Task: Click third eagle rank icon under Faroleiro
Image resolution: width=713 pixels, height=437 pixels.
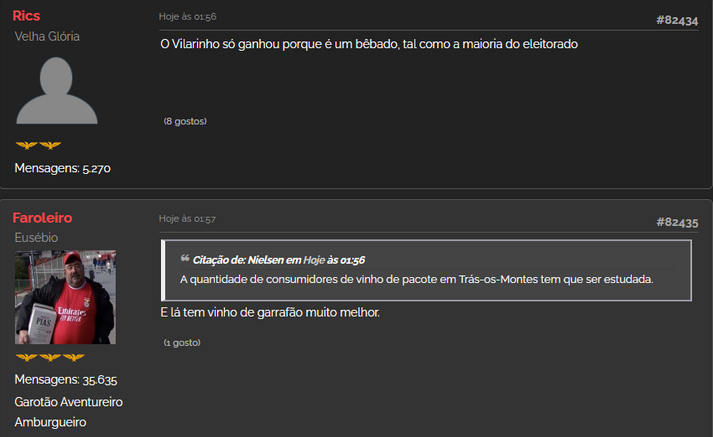Action: [74, 357]
